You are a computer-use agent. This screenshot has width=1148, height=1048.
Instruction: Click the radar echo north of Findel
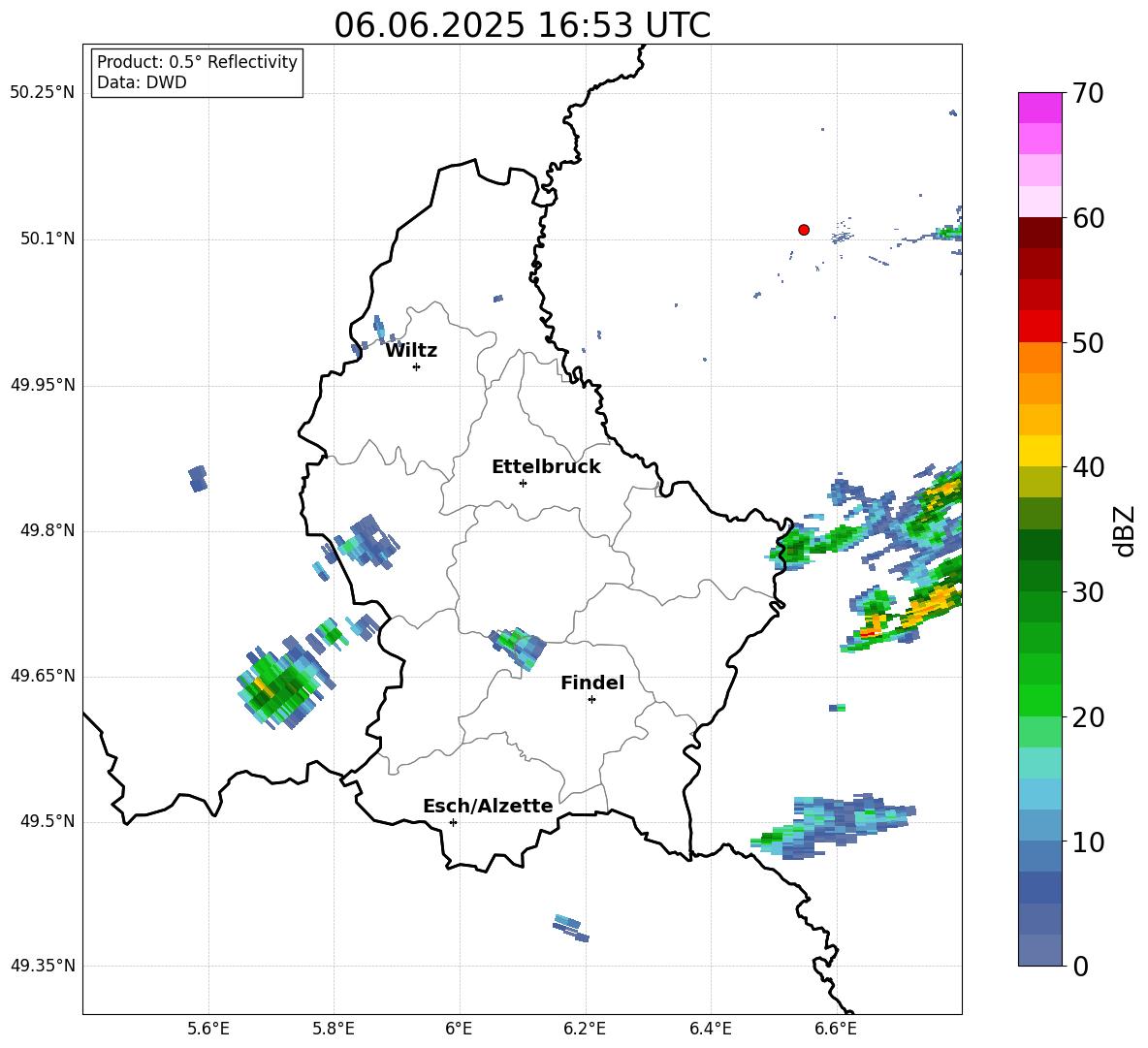pyautogui.click(x=519, y=648)
